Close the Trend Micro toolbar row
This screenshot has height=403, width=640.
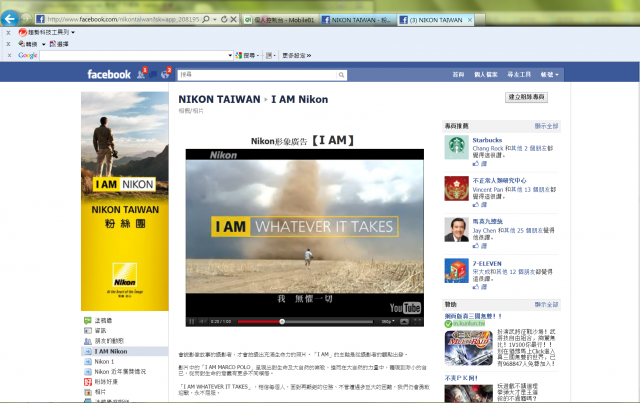8,32
